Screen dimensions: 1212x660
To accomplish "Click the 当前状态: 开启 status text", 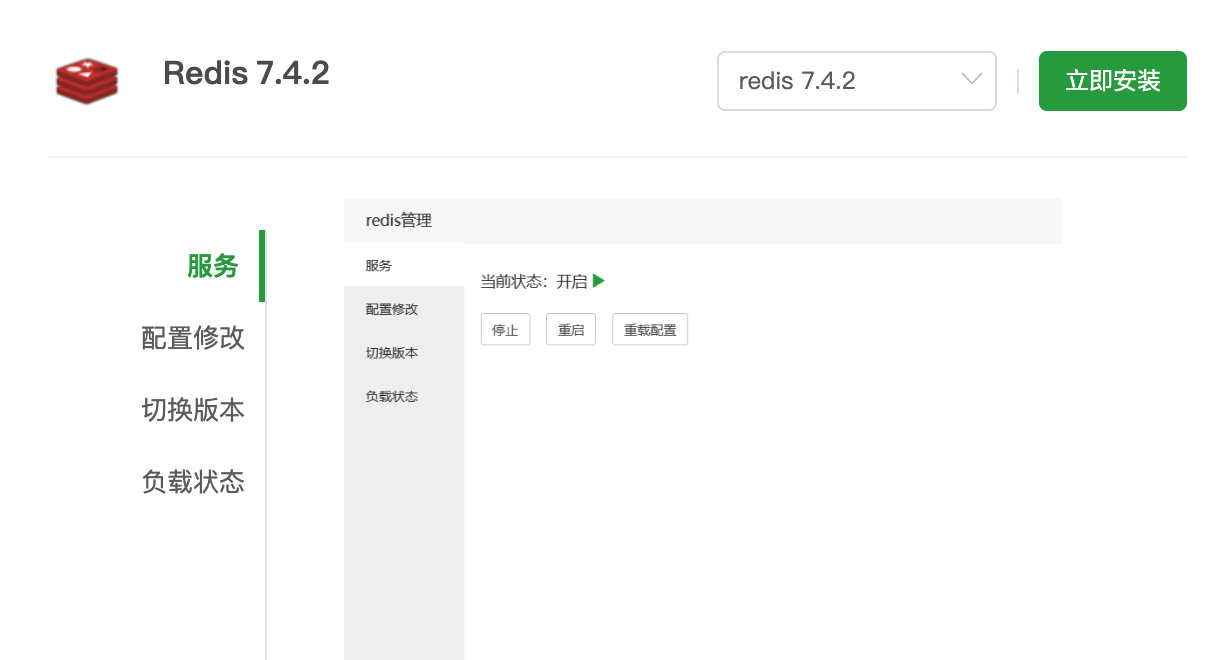I will (x=534, y=282).
